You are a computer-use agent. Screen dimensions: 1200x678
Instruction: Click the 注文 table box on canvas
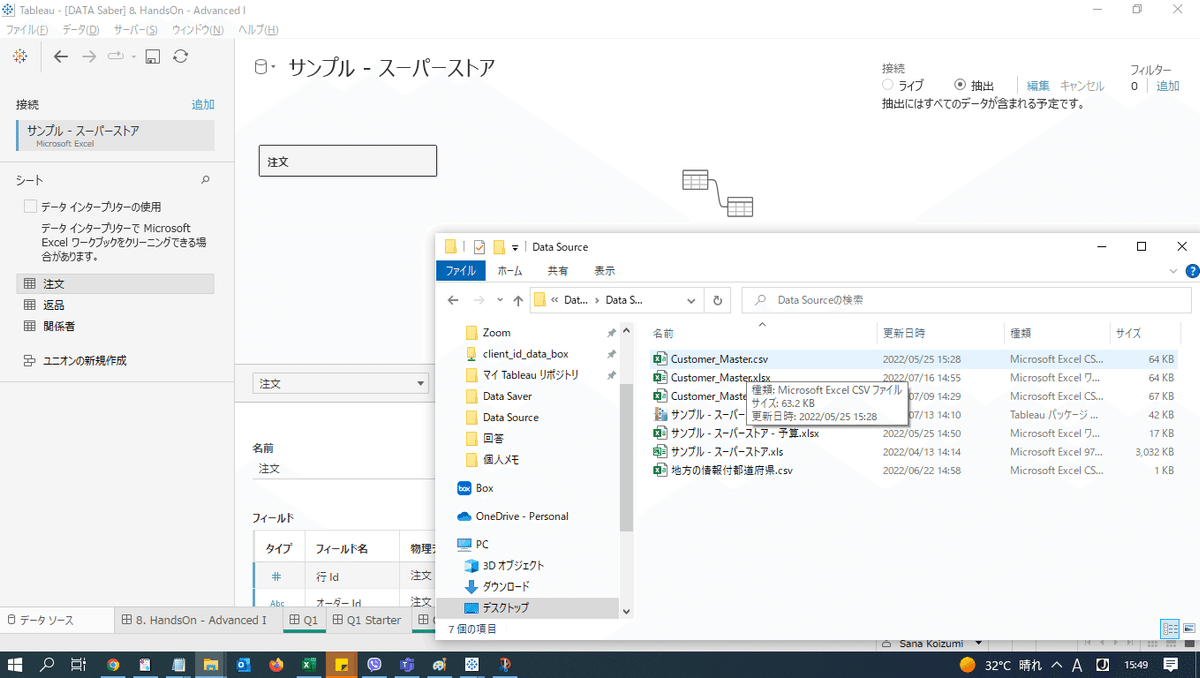348,161
